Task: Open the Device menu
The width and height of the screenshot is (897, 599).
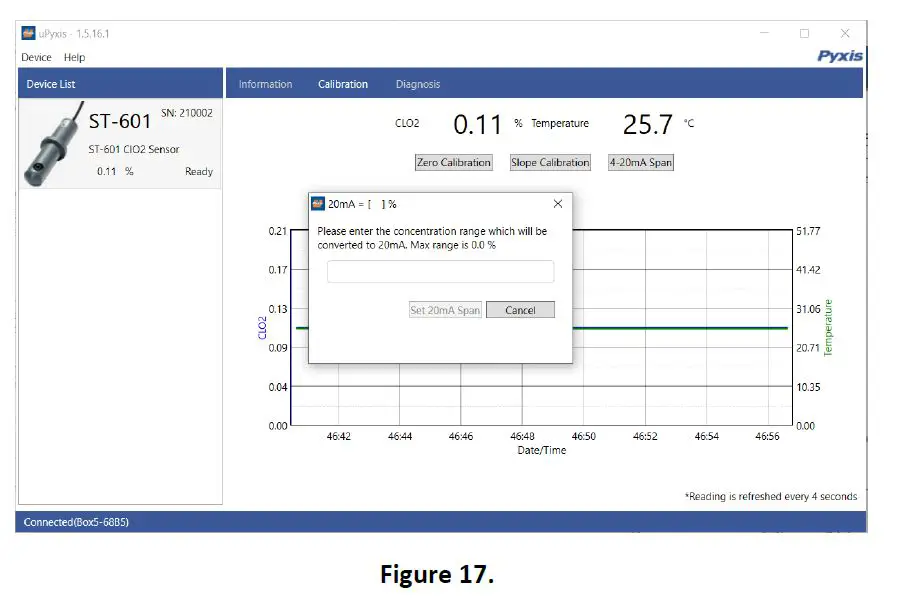Action: click(x=36, y=57)
